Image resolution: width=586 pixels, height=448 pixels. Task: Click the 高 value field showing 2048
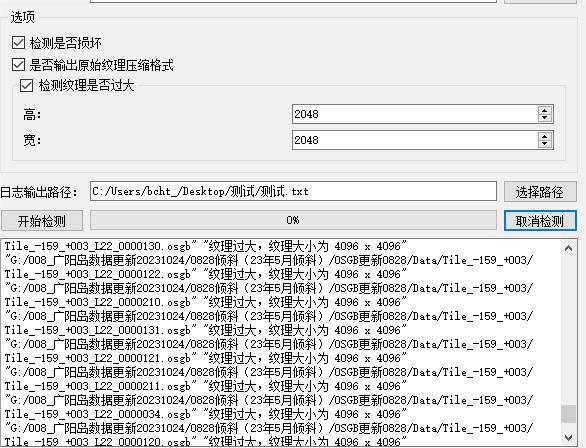[415, 114]
